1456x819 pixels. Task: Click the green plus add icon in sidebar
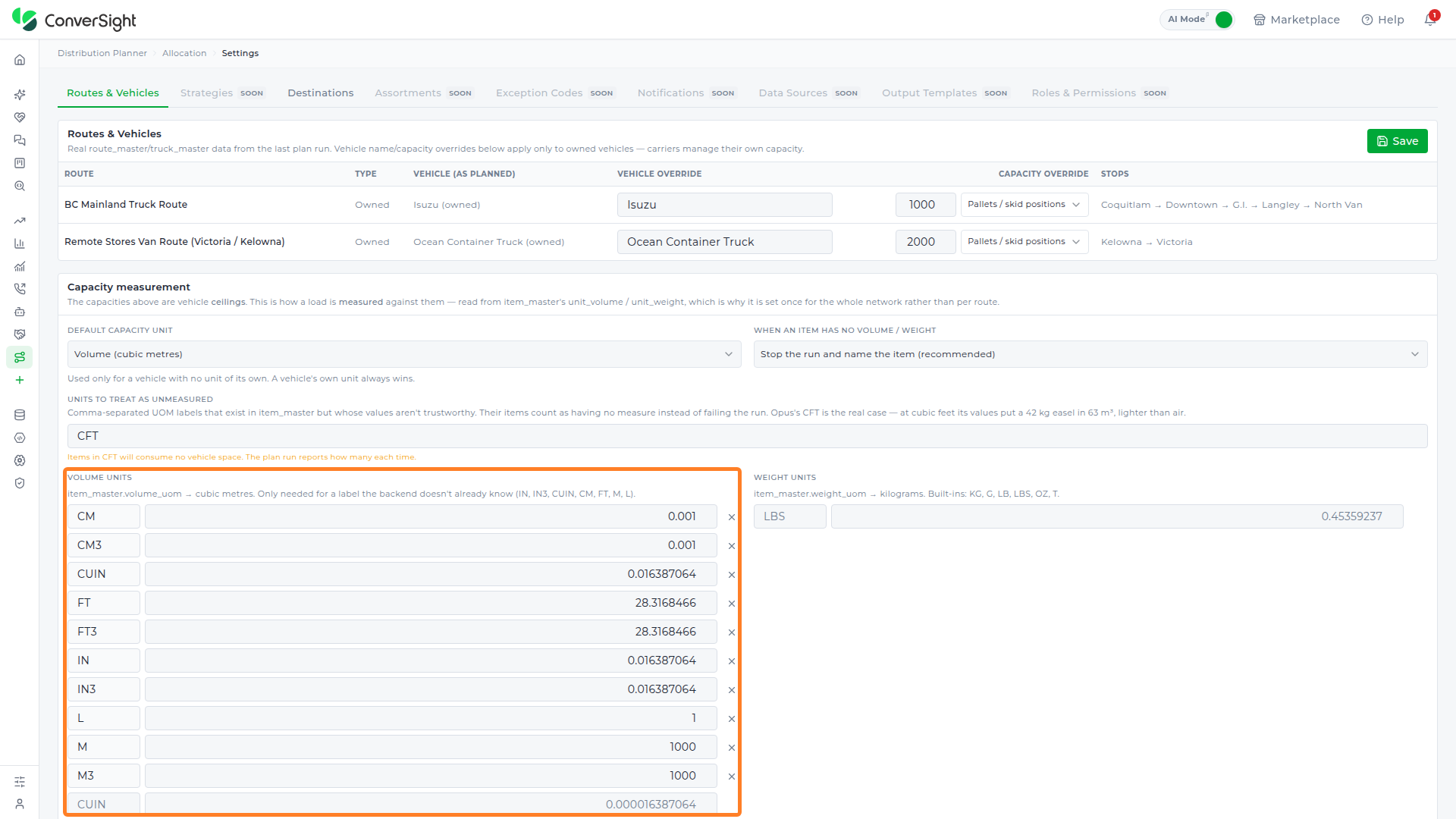pos(20,380)
